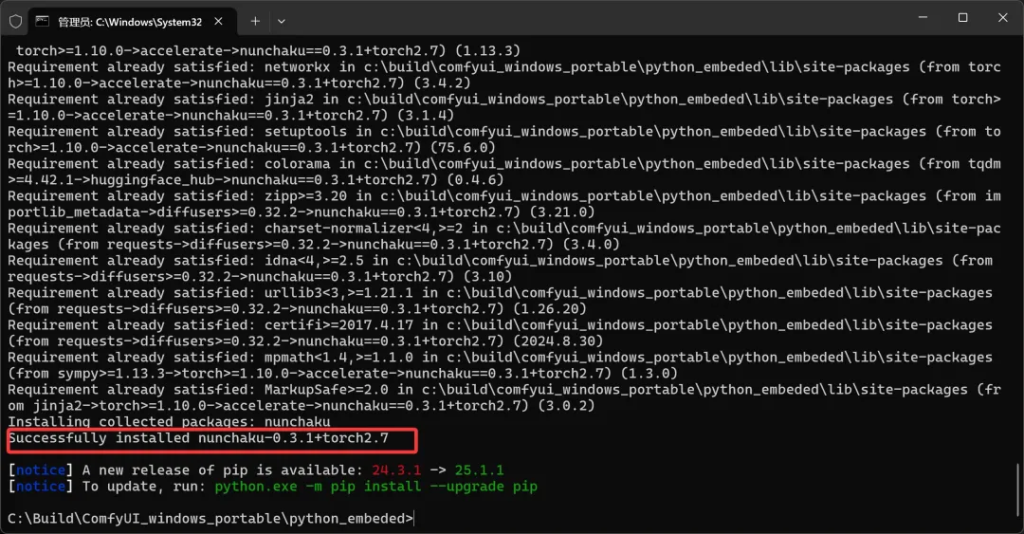Click the version '(75.6.0)' for setuptools
The image size is (1024, 534).
point(463,148)
